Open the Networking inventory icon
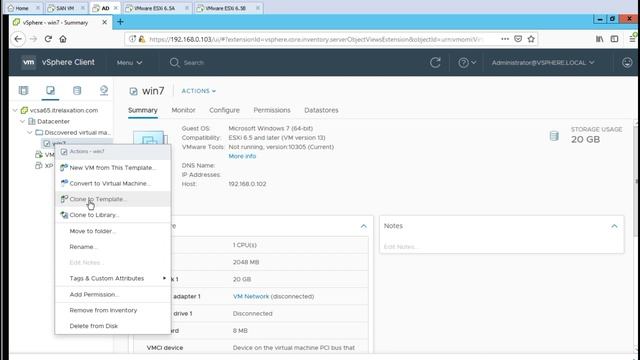The image size is (640, 360). [104, 90]
